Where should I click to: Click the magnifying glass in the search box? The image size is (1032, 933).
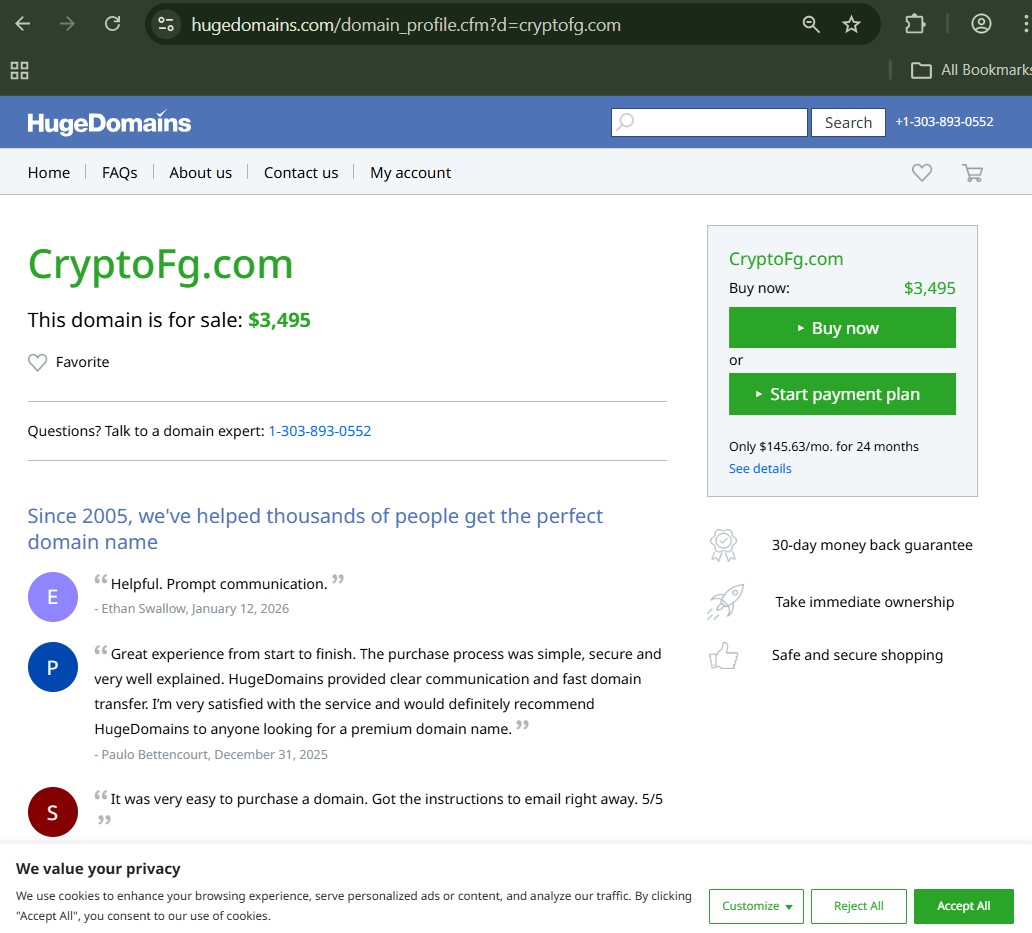tap(625, 122)
